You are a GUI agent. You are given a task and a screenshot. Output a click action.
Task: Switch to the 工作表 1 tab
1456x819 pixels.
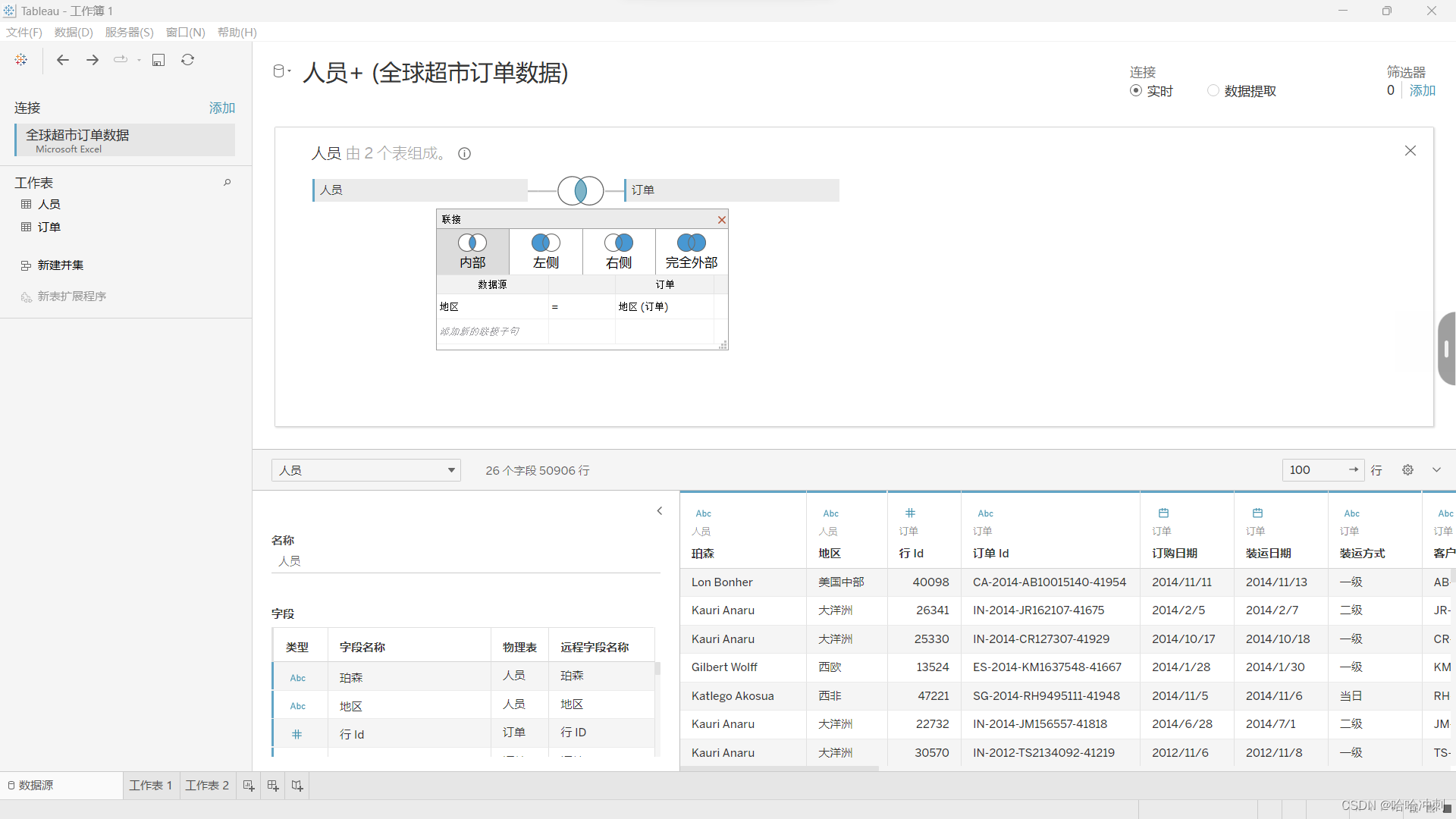point(150,786)
